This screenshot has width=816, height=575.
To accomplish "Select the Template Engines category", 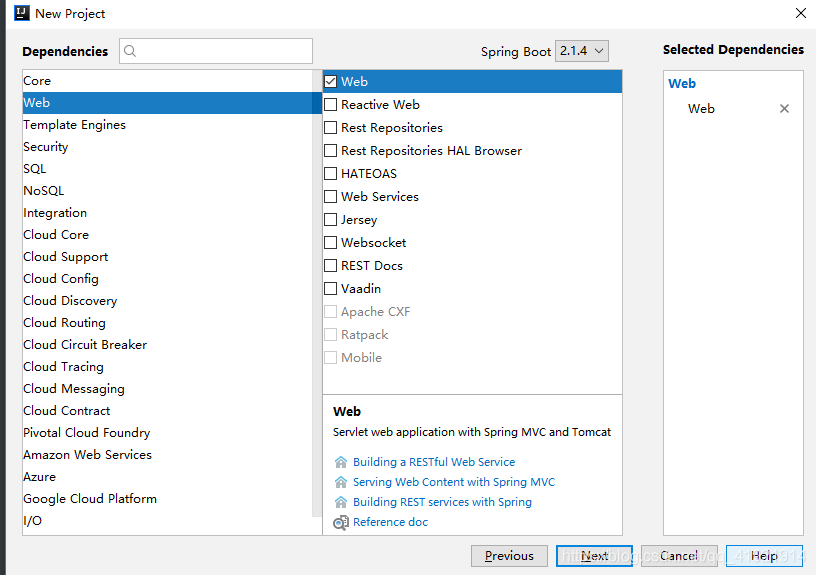I will [x=168, y=125].
